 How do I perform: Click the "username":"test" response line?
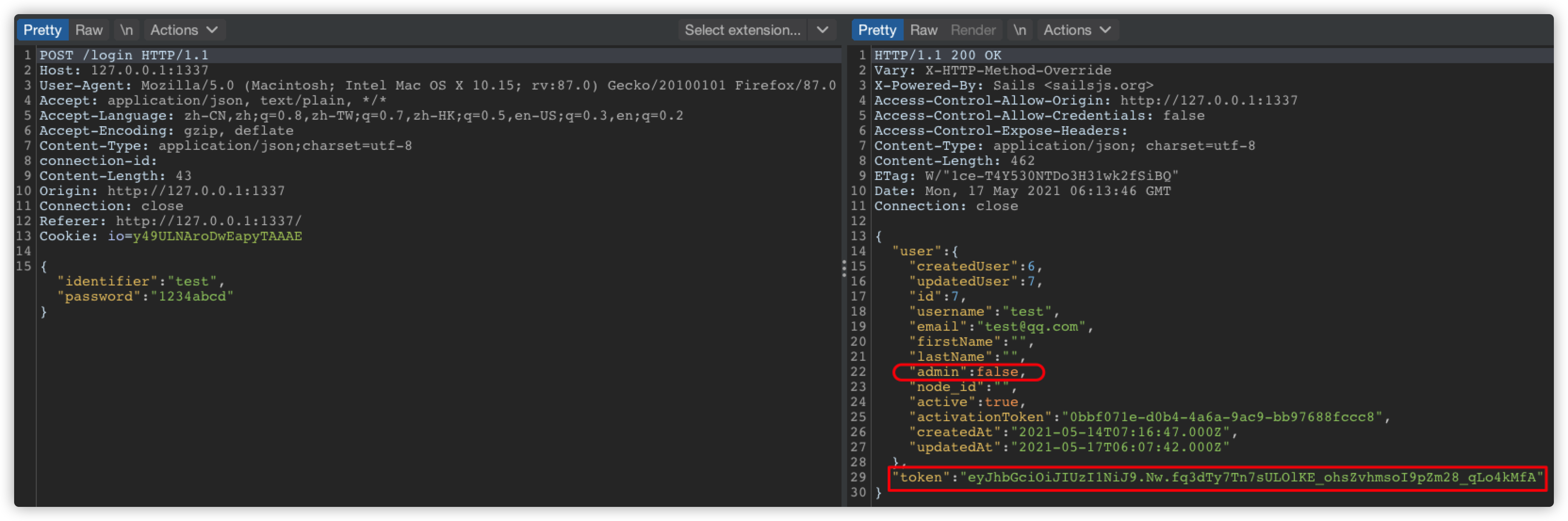pos(984,312)
